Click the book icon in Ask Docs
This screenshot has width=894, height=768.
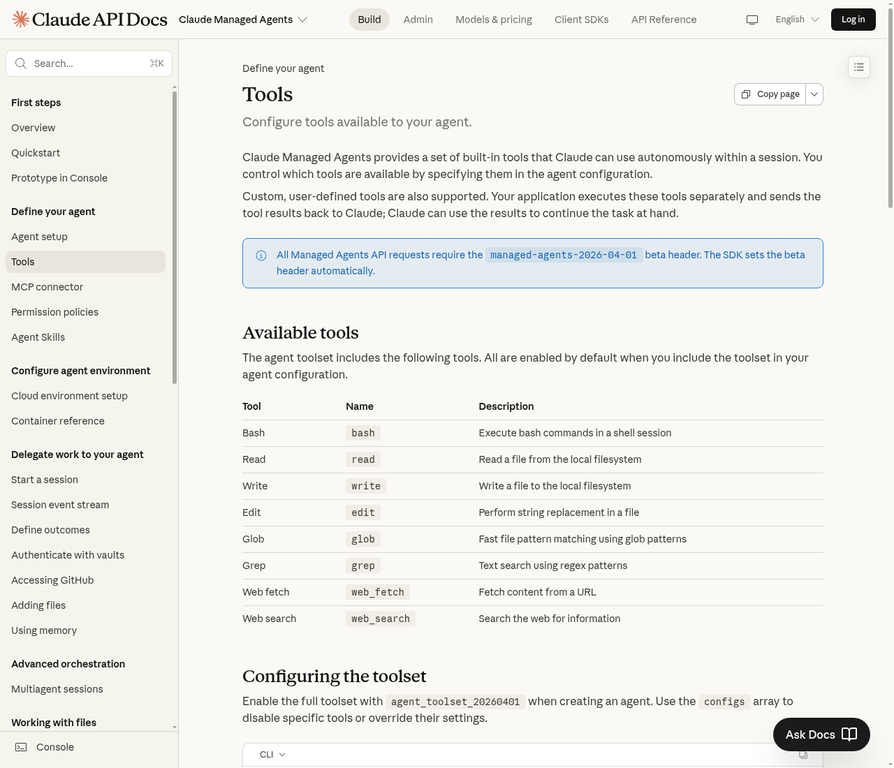849,734
